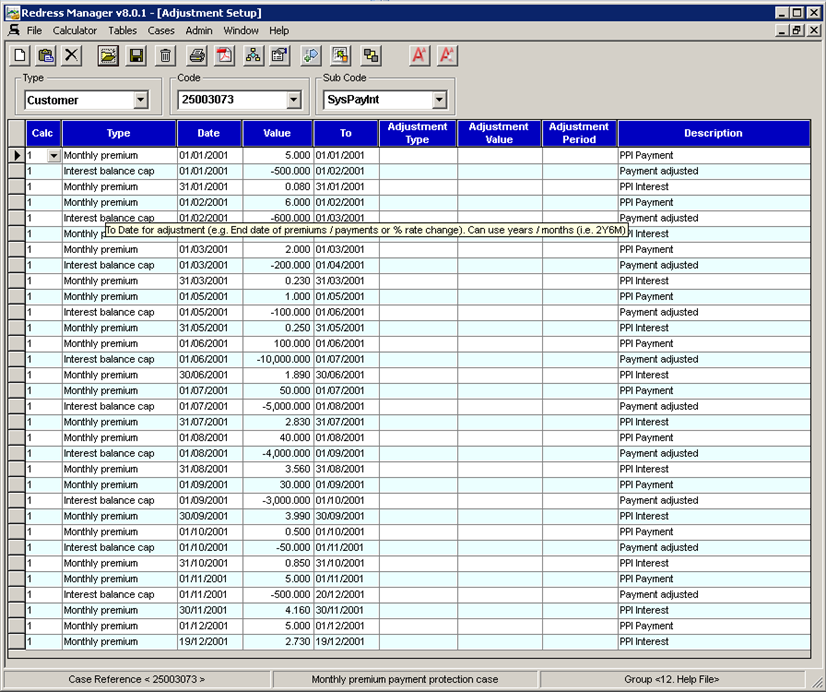This screenshot has width=826, height=692.
Task: Click the Calc column header
Action: point(43,133)
